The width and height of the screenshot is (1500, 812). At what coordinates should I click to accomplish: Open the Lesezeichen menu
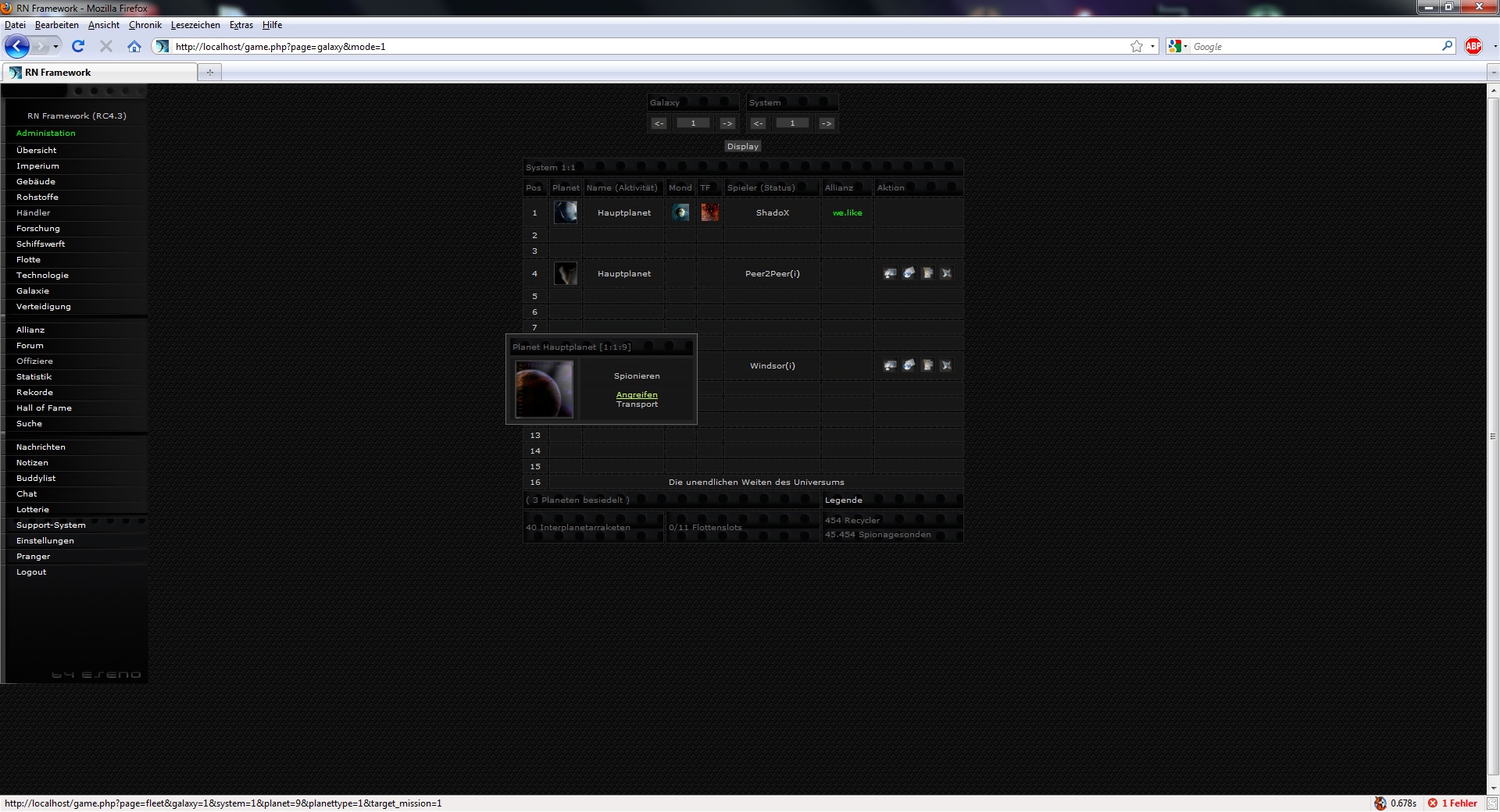click(195, 25)
